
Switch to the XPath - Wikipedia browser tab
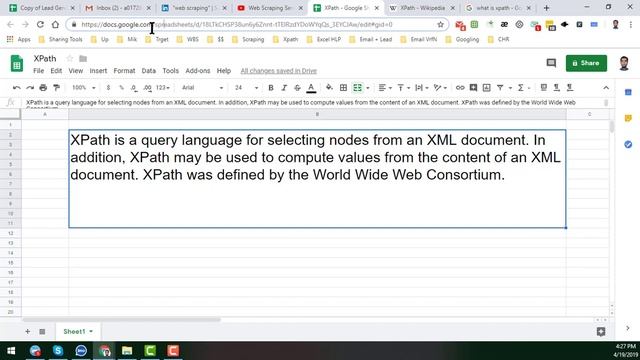(422, 8)
